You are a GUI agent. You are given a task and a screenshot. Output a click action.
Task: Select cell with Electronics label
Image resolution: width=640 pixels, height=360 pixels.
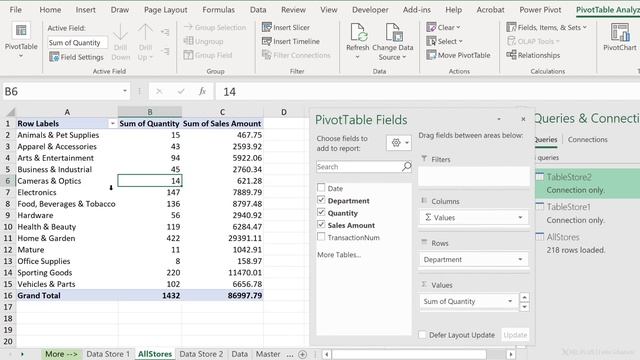pyautogui.click(x=67, y=192)
